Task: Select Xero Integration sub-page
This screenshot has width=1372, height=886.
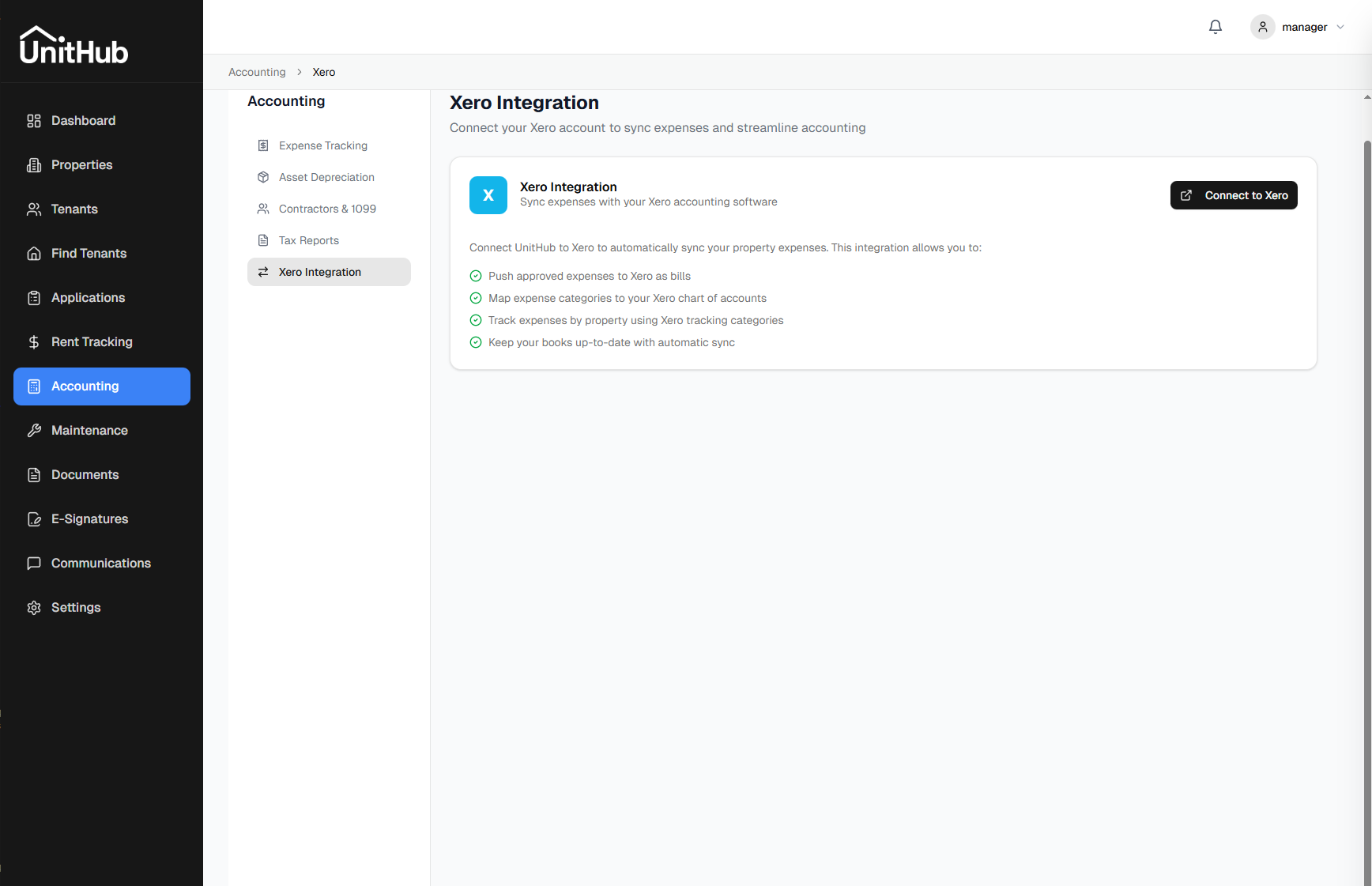Action: (x=329, y=272)
